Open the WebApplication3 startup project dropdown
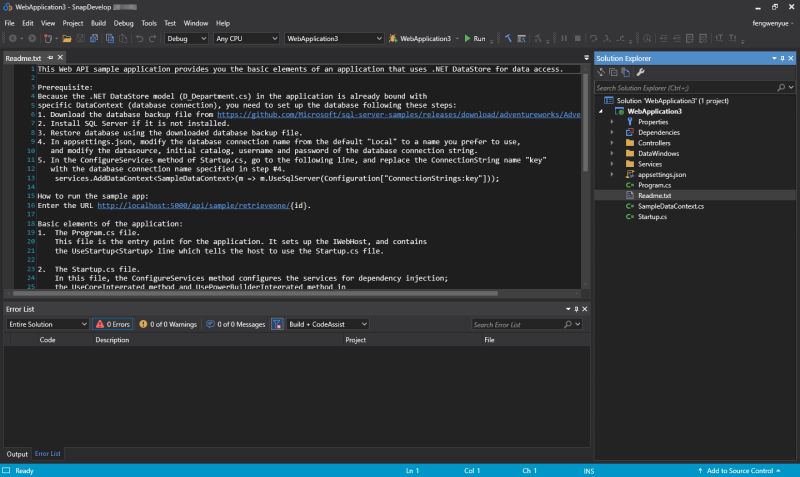The height and width of the screenshot is (477, 800). [x=334, y=38]
